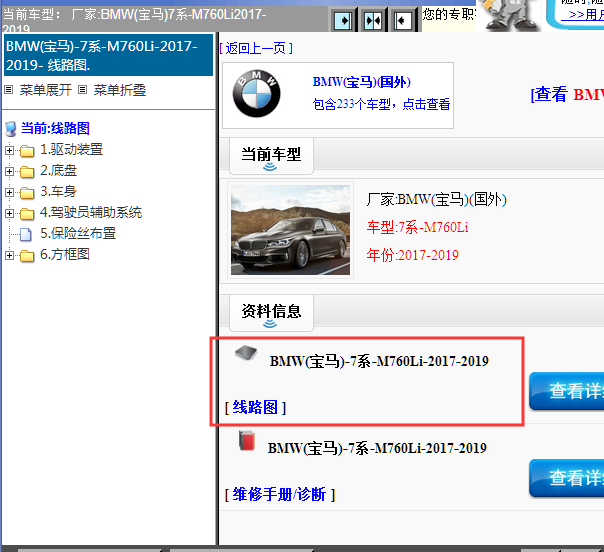
Task: Open the 维修手册/诊断 link
Action: (279, 494)
